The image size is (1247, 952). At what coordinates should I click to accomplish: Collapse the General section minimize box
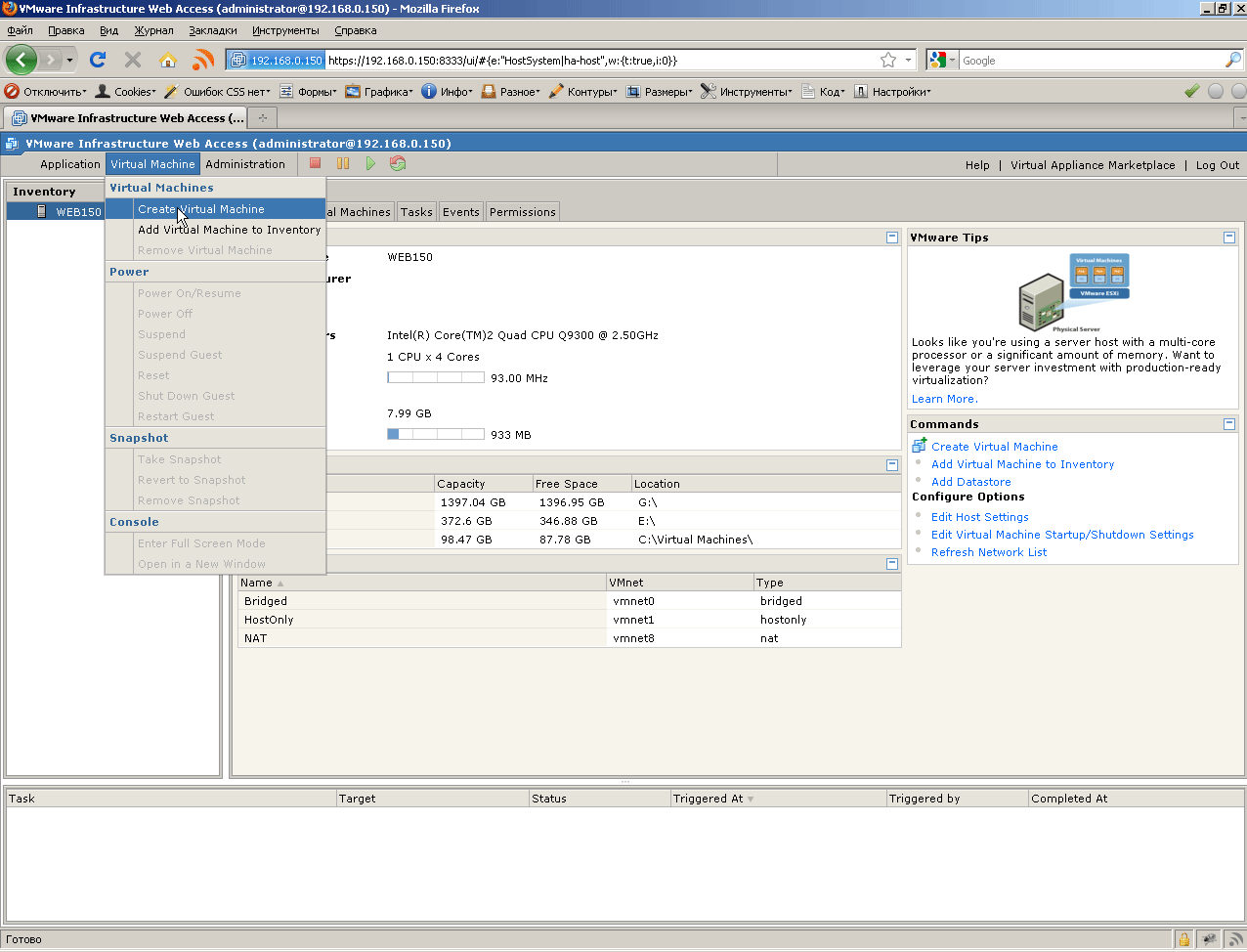(892, 238)
